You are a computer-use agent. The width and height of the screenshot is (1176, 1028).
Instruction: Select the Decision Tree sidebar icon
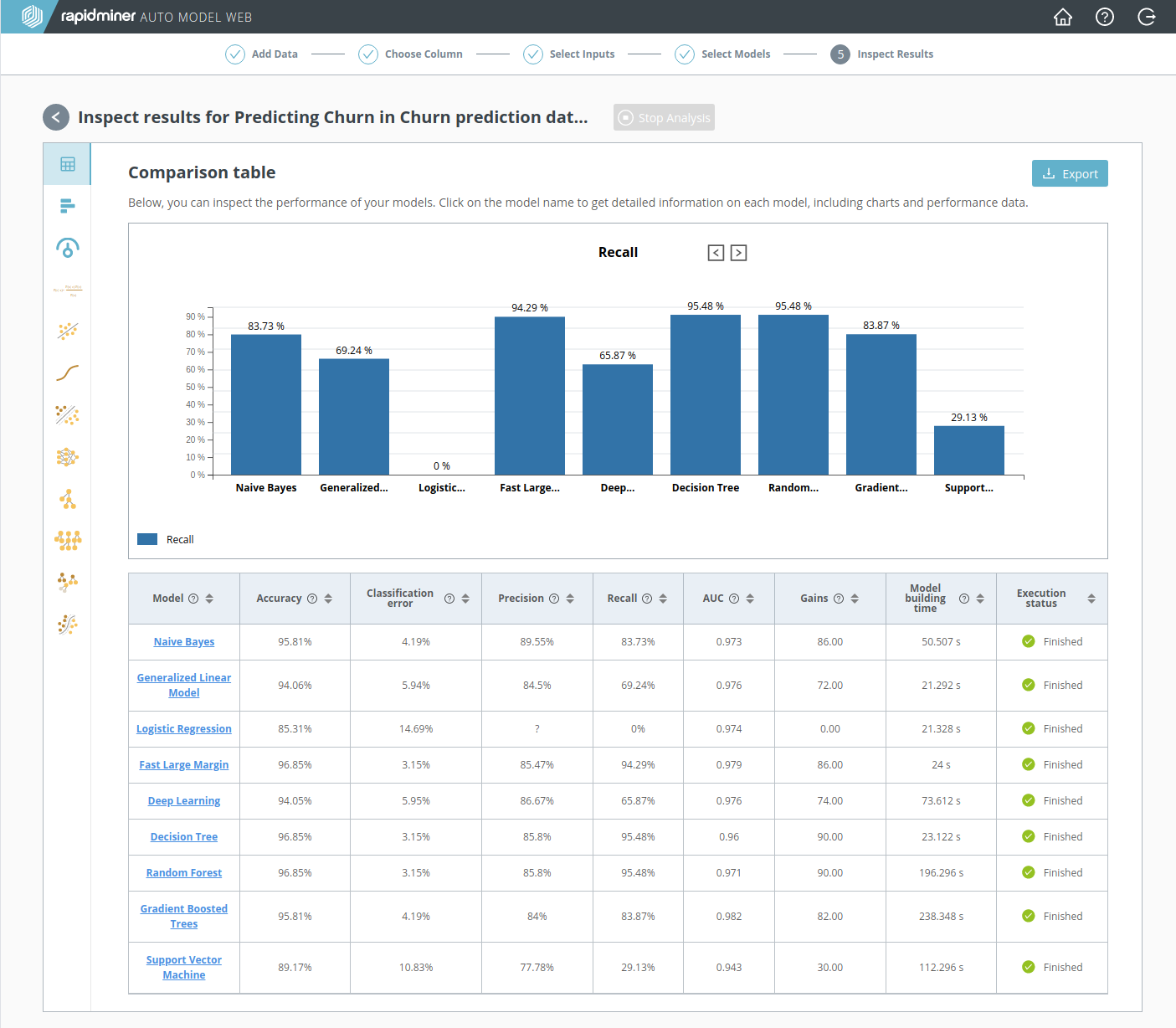[68, 500]
